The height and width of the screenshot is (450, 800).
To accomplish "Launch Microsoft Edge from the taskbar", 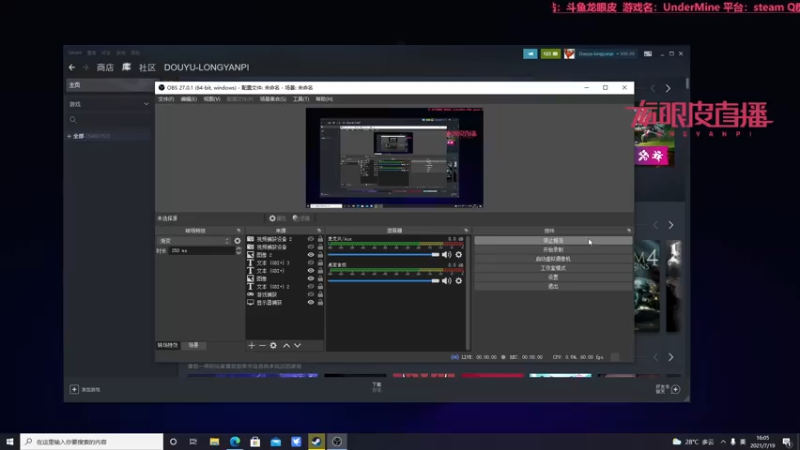I will (x=235, y=441).
